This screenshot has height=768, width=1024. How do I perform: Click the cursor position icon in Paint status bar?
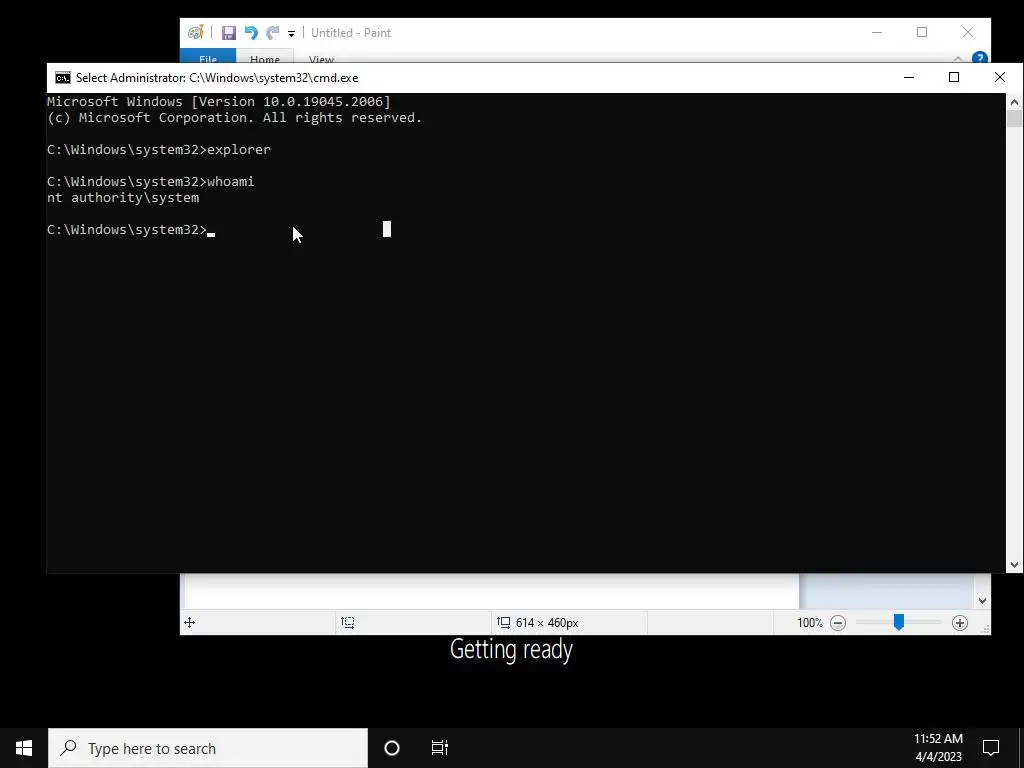(189, 623)
